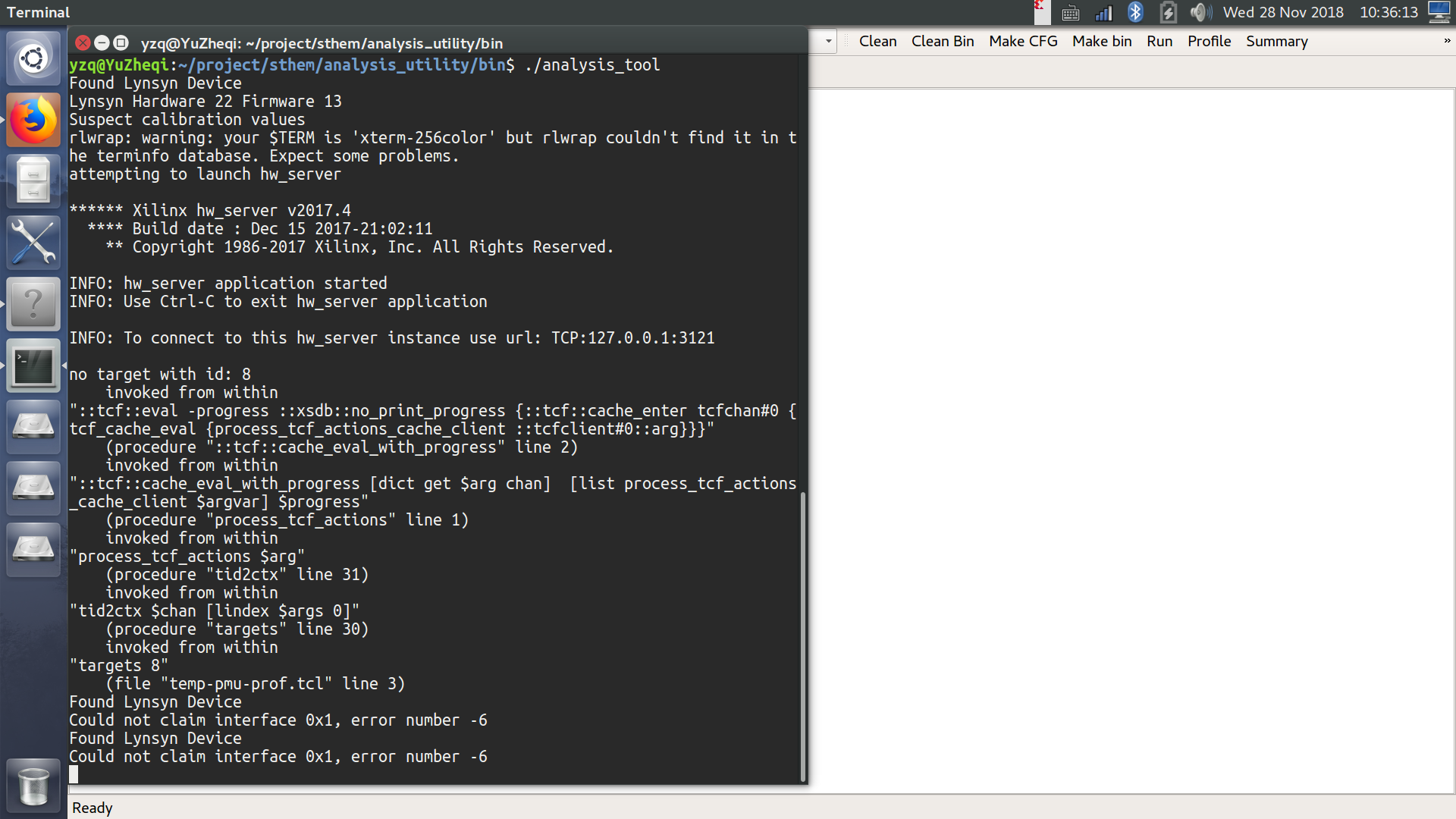Open the Trash in the dock

point(33,786)
